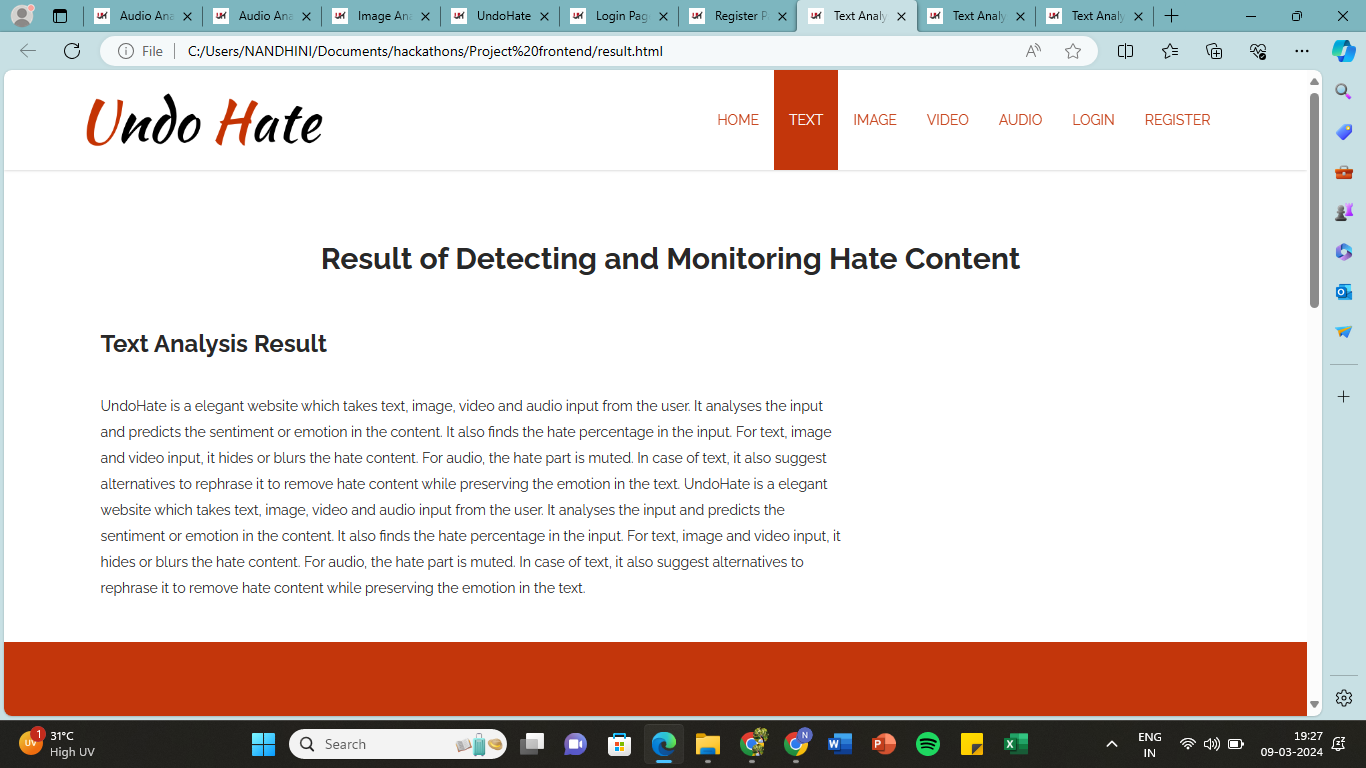Close the Login Page tab

(663, 16)
